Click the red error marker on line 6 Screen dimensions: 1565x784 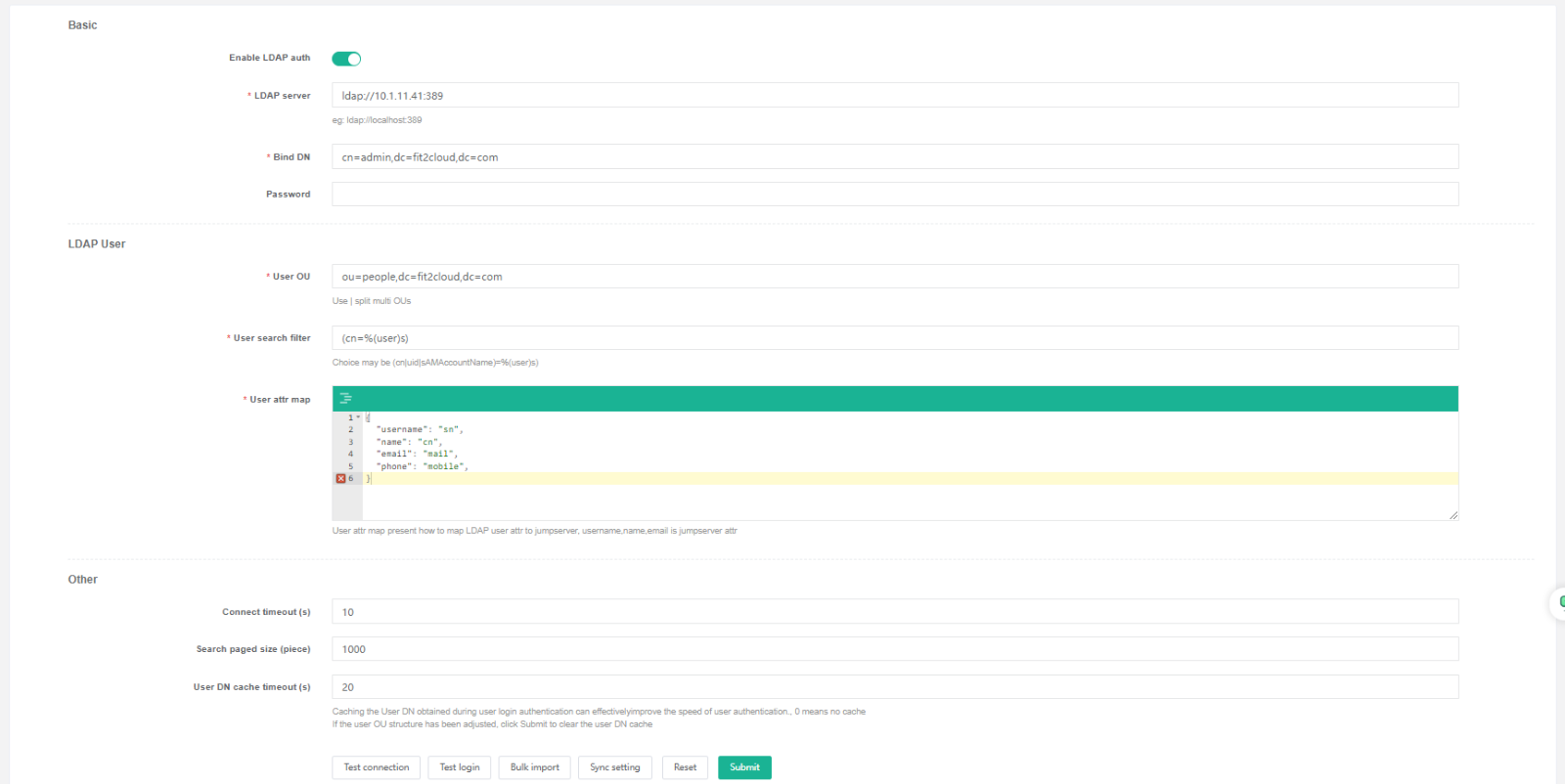coord(340,479)
